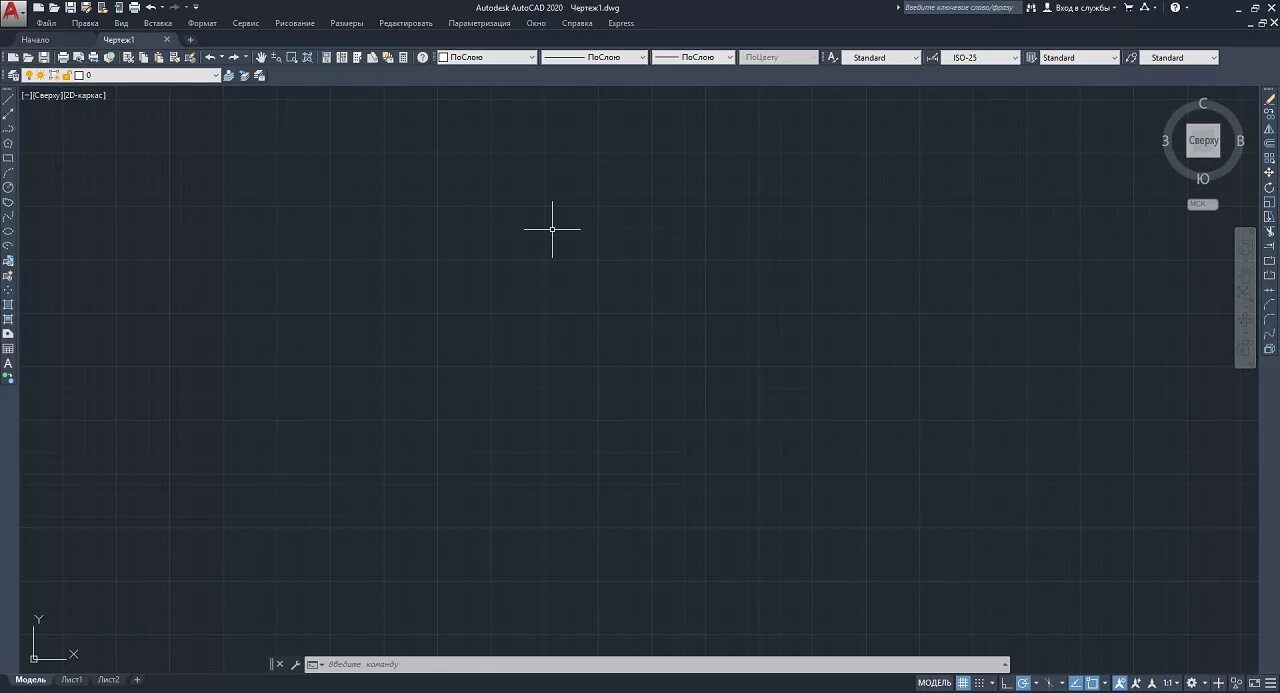Click the [2D-каркас] visual style control
Screen dimensions: 1280x693
(x=84, y=95)
